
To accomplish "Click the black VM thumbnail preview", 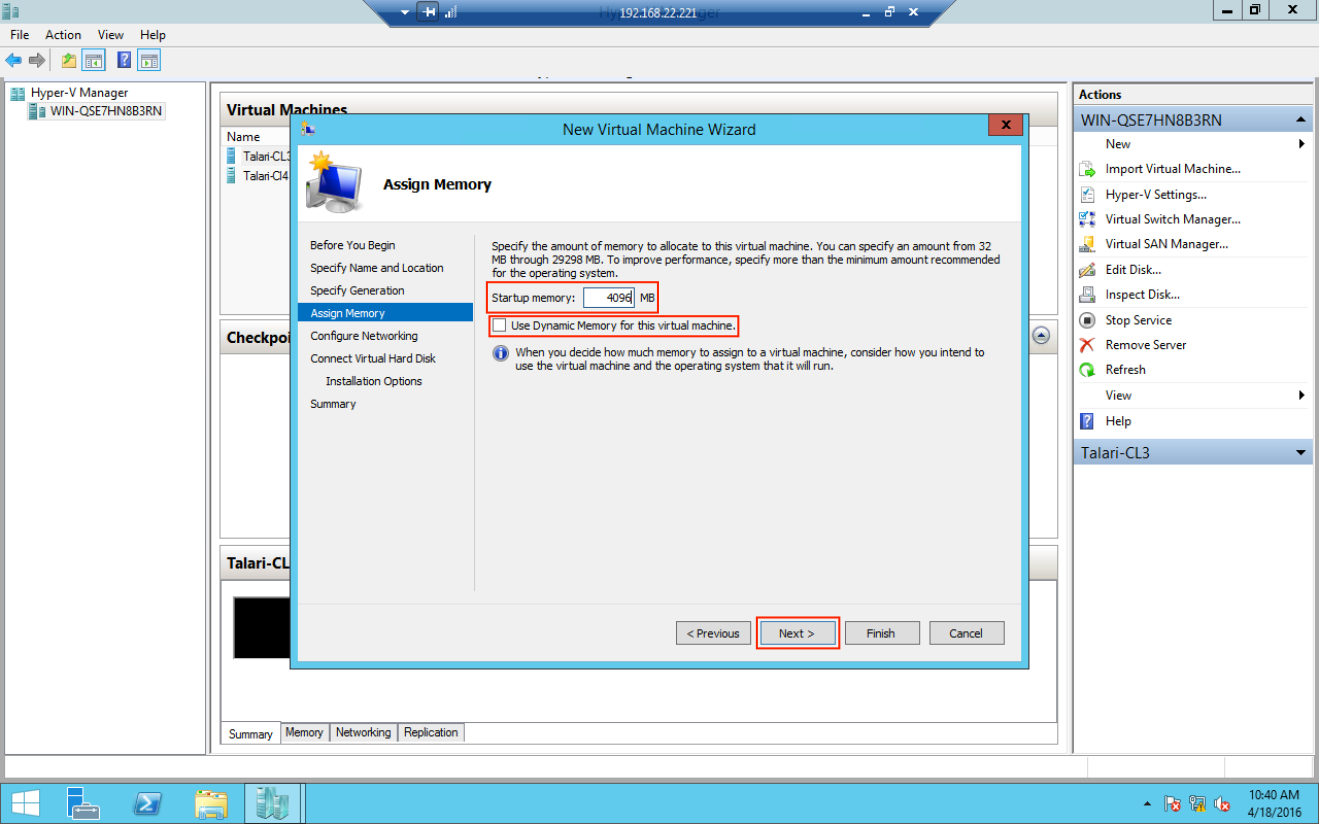I will click(261, 628).
